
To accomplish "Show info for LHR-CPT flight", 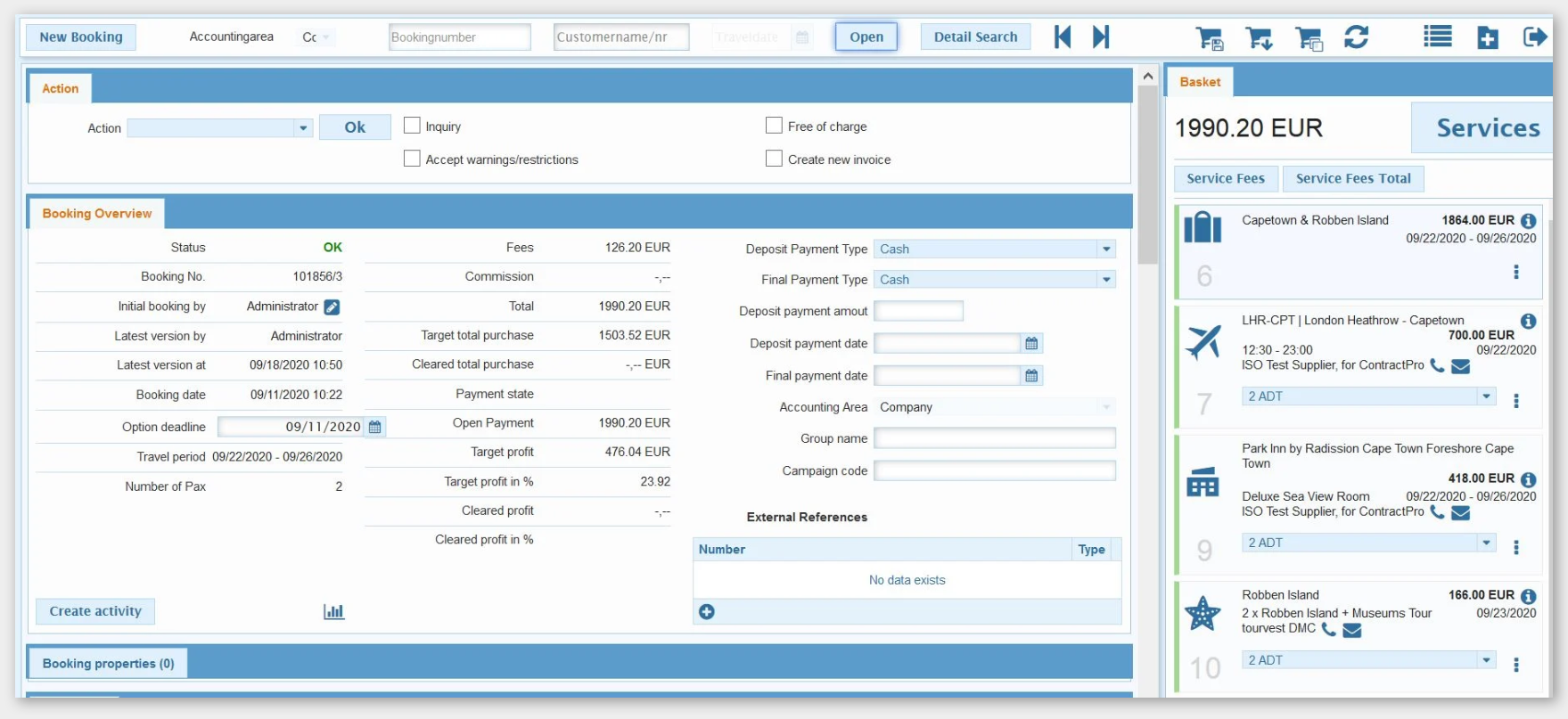I will (1528, 321).
